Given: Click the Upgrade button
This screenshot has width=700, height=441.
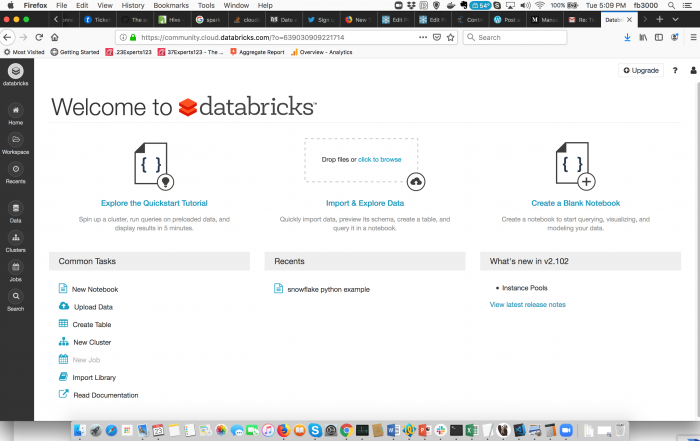Looking at the screenshot, I should pos(640,71).
